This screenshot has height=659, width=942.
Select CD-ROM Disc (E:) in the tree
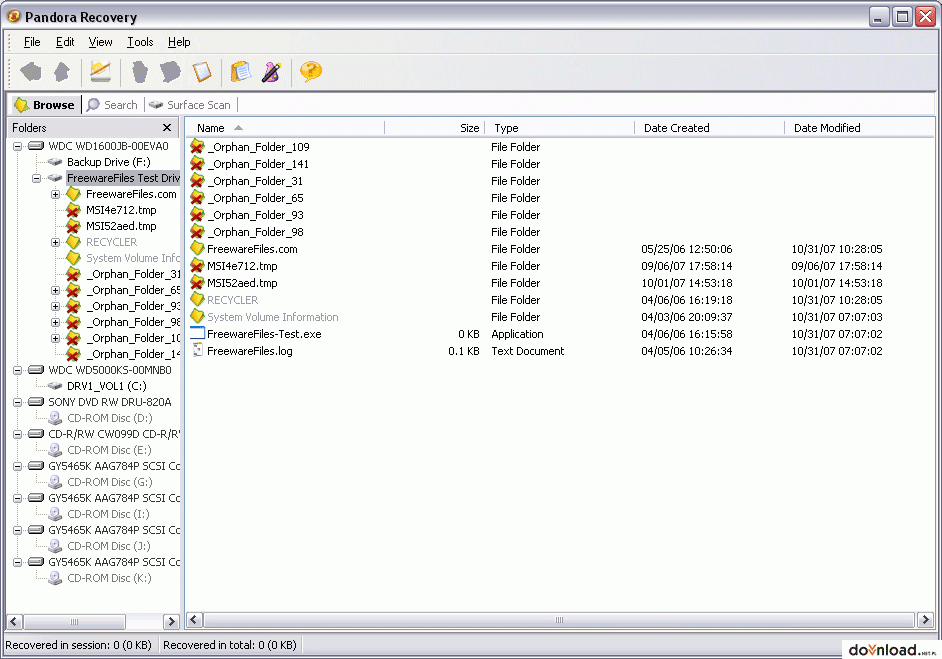(x=109, y=450)
